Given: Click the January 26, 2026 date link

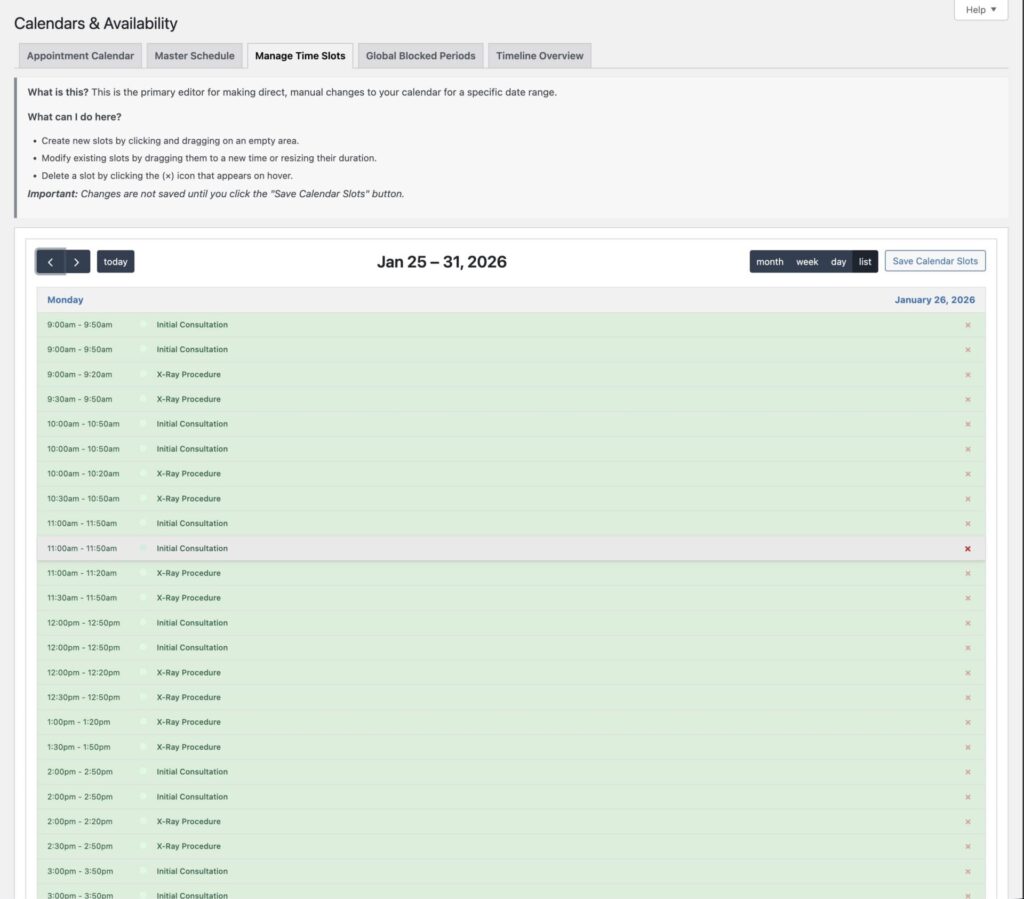Looking at the screenshot, I should pyautogui.click(x=934, y=300).
